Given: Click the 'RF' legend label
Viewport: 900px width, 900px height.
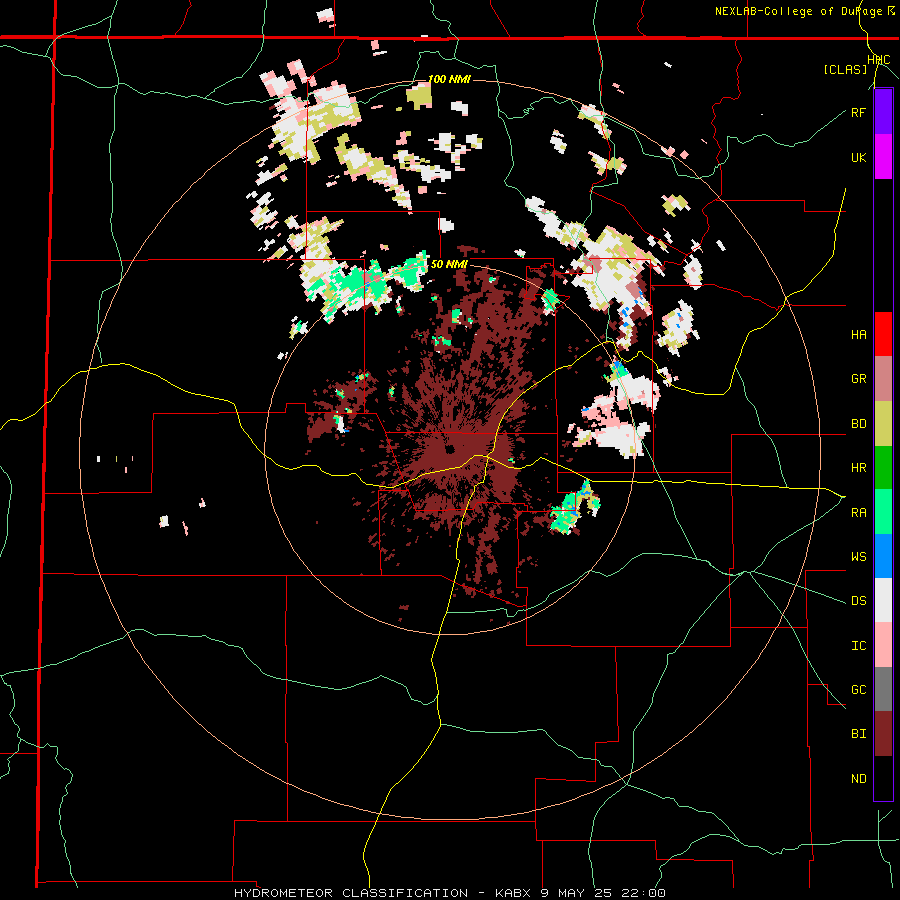Looking at the screenshot, I should [x=858, y=112].
